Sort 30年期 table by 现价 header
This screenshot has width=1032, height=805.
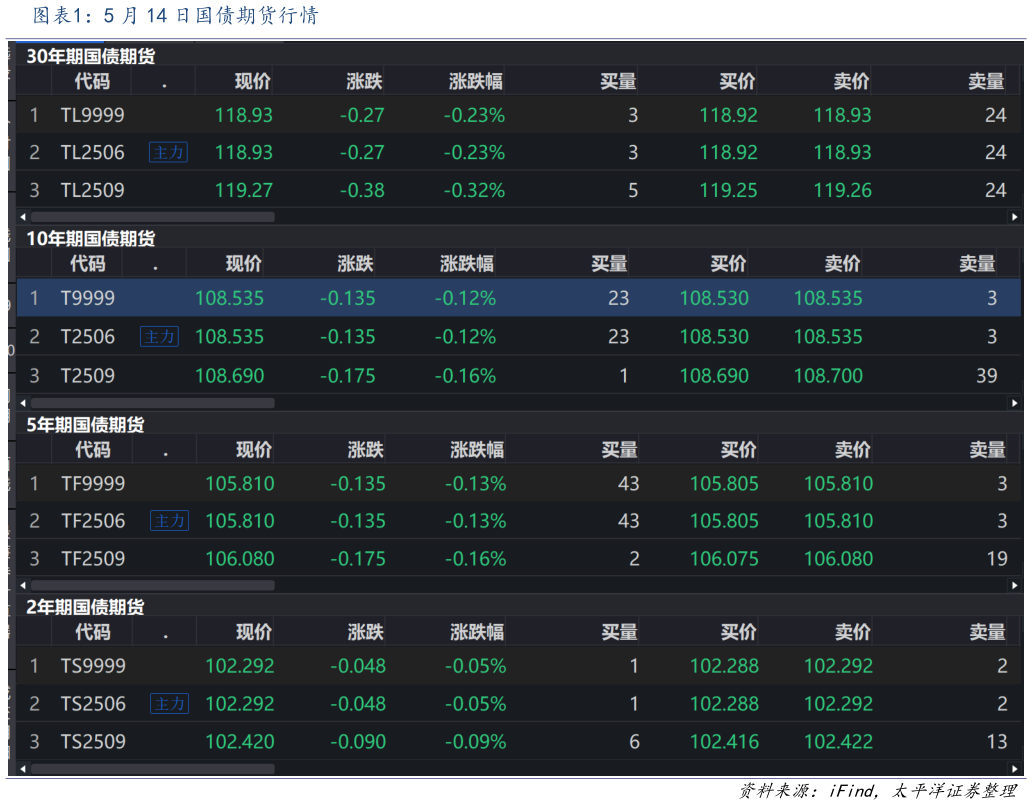point(253,82)
